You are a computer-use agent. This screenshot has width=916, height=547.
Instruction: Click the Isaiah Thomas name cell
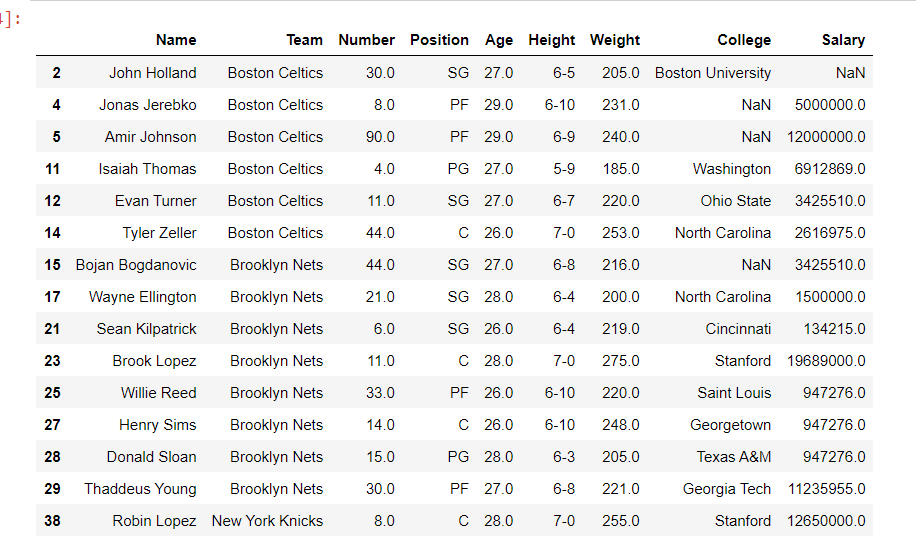tap(147, 169)
